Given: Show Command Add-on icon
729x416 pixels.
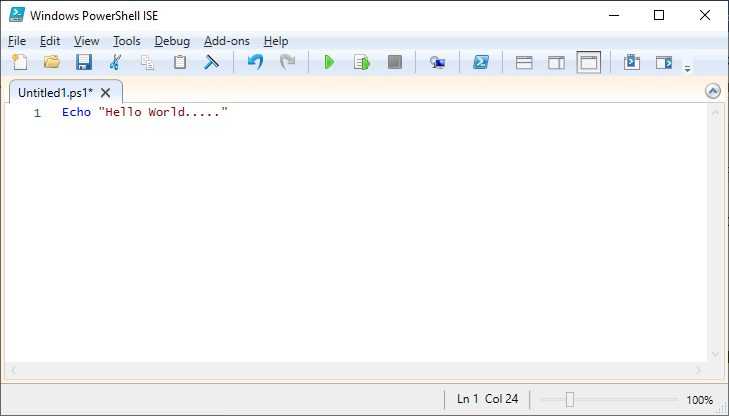Looking at the screenshot, I should tap(664, 62).
